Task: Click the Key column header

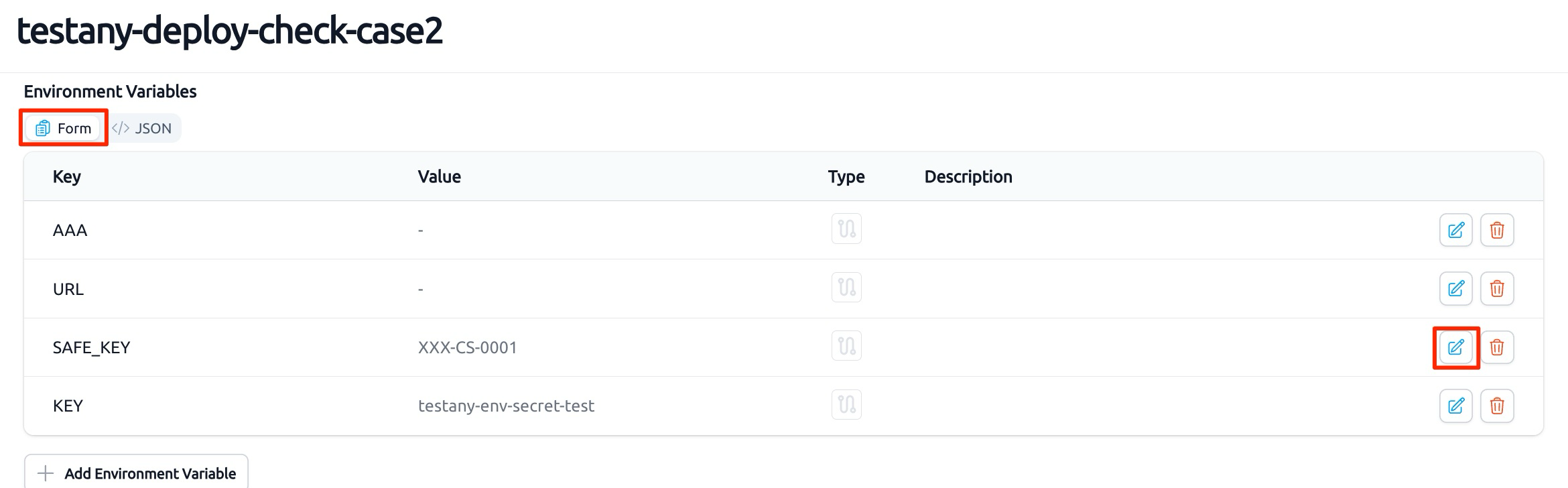Action: [x=67, y=176]
